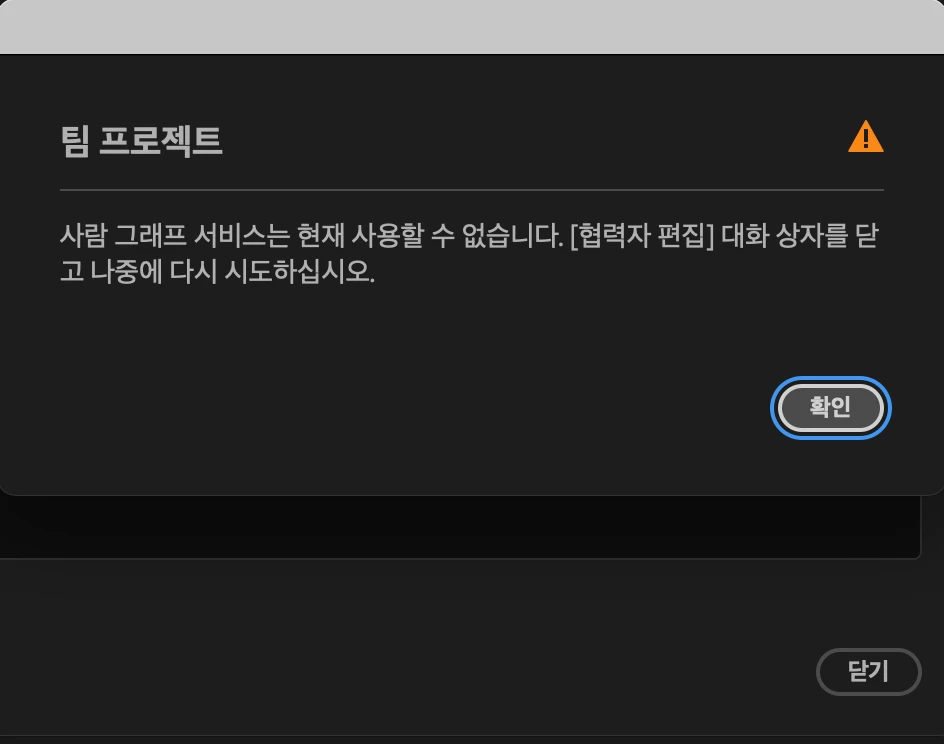This screenshot has width=944, height=744.
Task: Click the orange warning triangle icon
Action: [866, 137]
